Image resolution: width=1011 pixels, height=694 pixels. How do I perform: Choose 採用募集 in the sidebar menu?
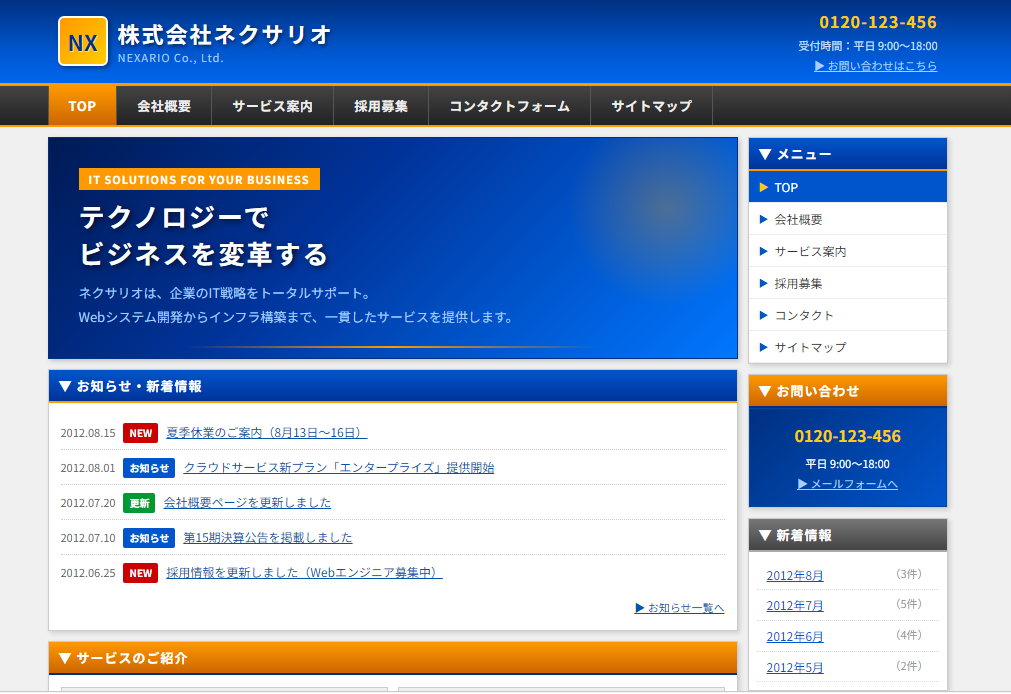coord(848,283)
